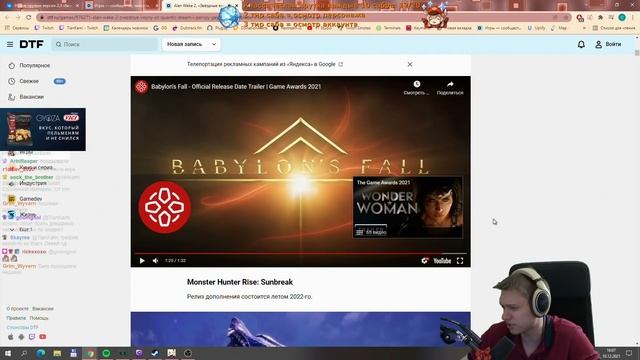Open Steam from taskbar

click(x=155, y=353)
